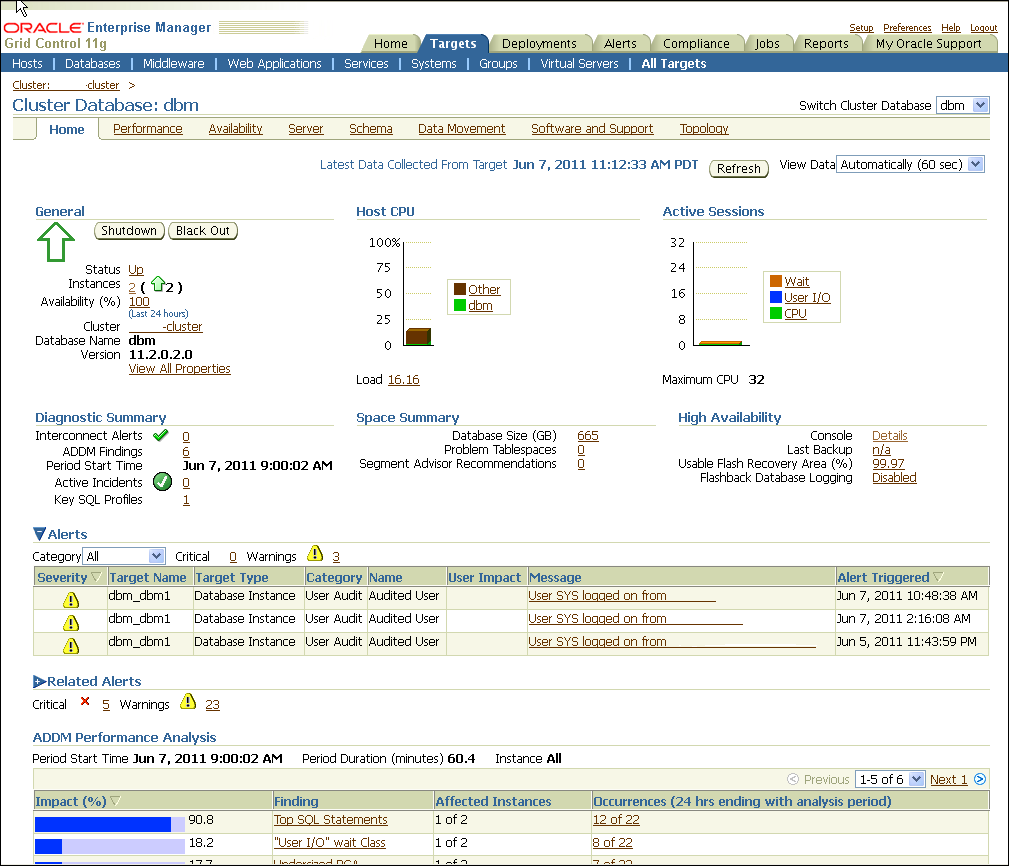Switch to the Performance tab
This screenshot has width=1009, height=866.
[147, 129]
